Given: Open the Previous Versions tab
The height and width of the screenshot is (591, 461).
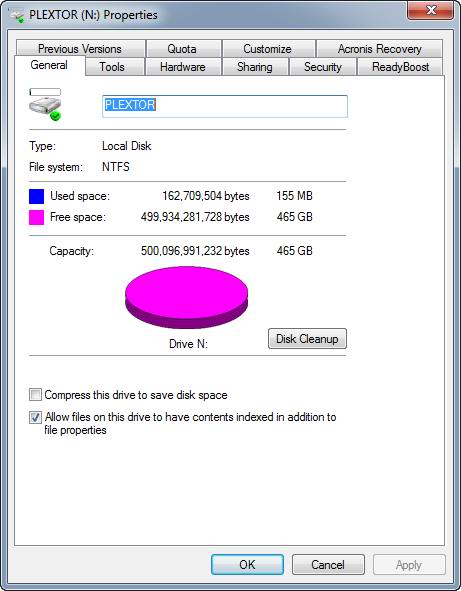Looking at the screenshot, I should [x=80, y=49].
